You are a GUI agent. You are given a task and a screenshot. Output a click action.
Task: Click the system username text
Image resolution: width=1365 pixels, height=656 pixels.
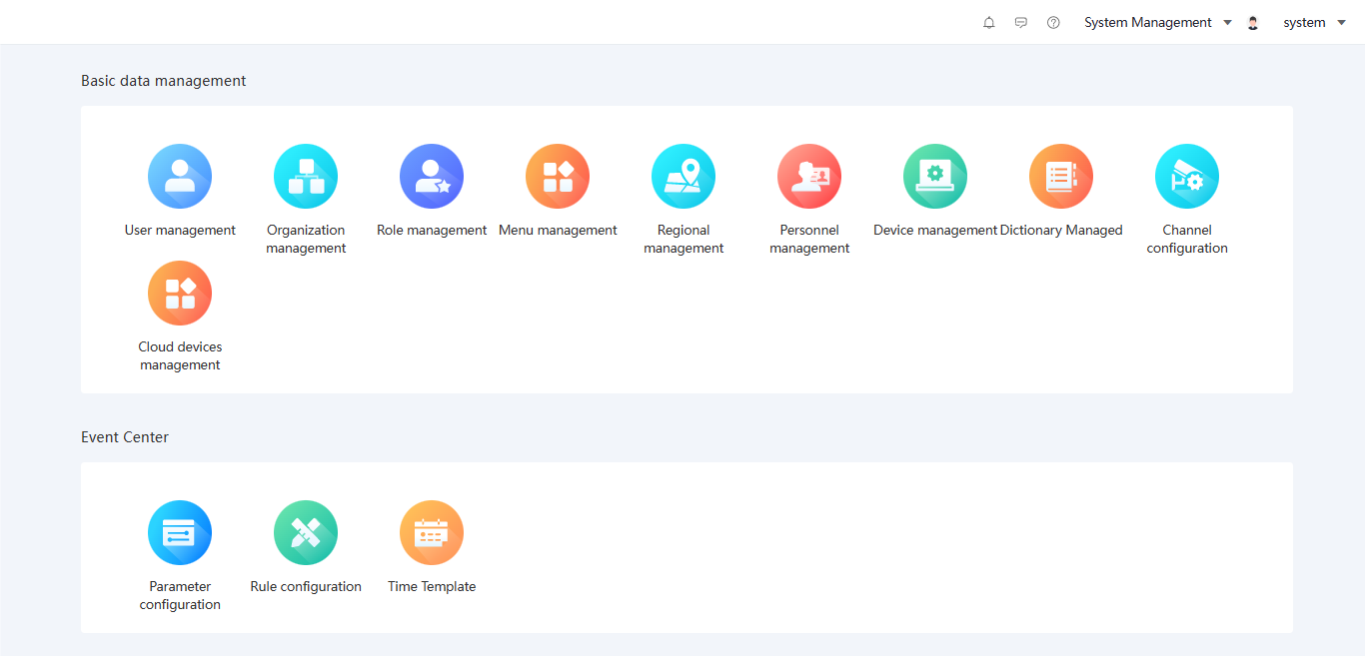(x=1305, y=23)
